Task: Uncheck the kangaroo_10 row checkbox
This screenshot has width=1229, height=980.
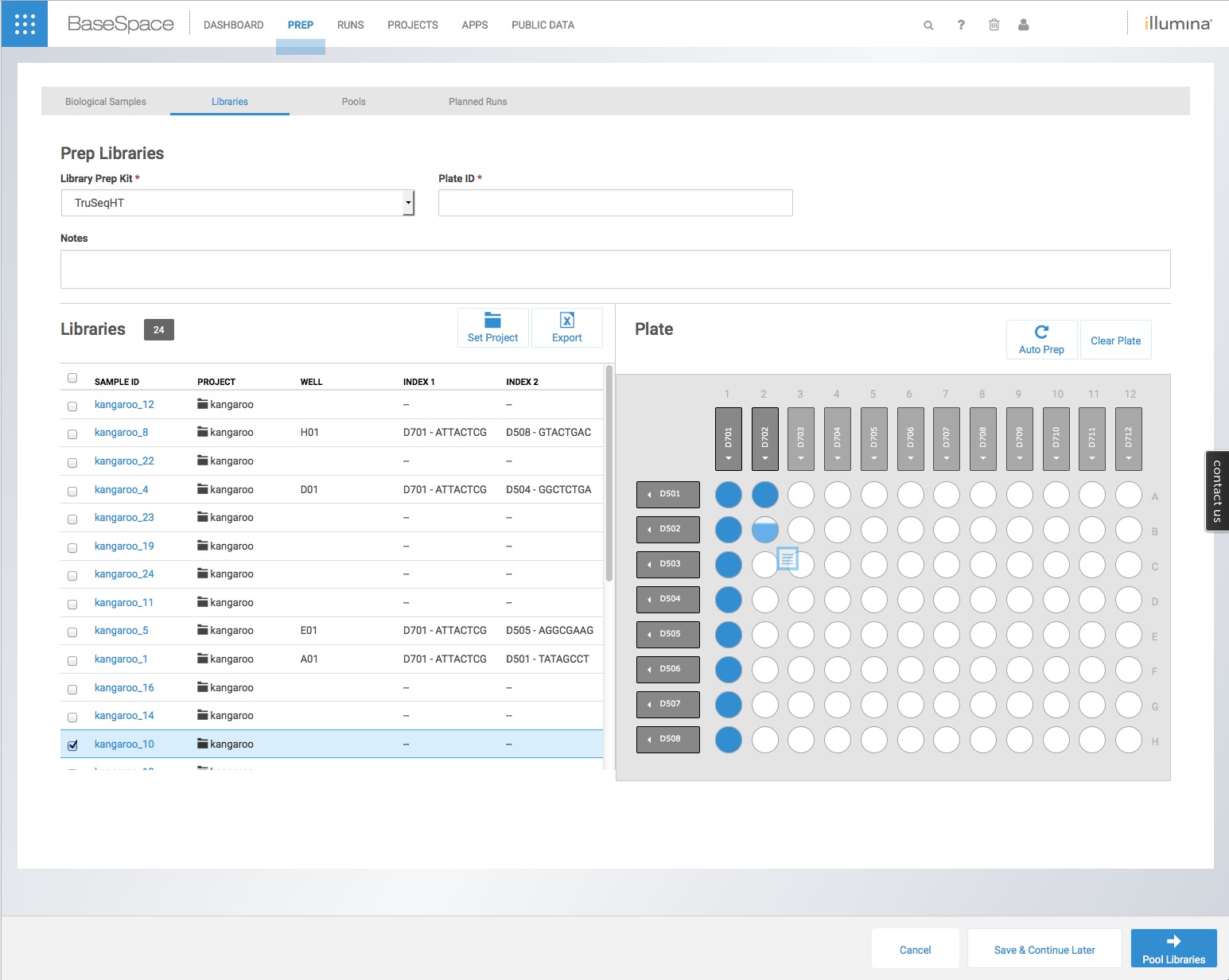Action: pyautogui.click(x=72, y=745)
